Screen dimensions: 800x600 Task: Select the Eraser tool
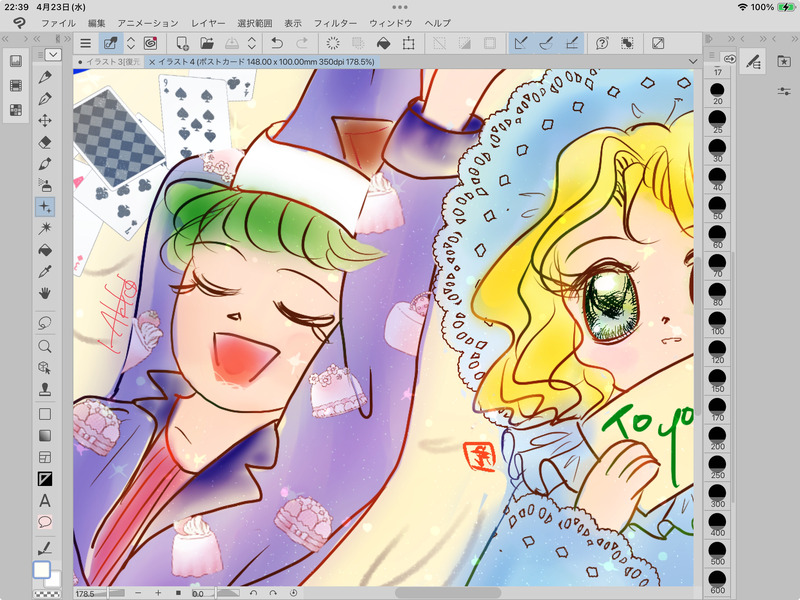[x=45, y=142]
